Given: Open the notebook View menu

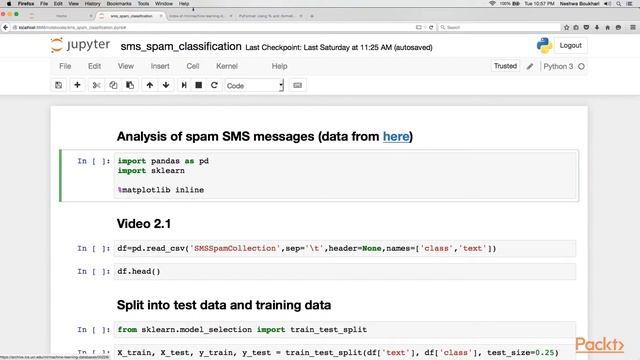Looking at the screenshot, I should click(x=126, y=66).
